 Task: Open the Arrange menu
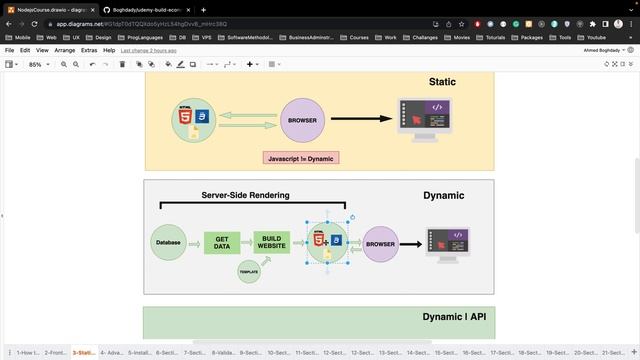coord(64,50)
